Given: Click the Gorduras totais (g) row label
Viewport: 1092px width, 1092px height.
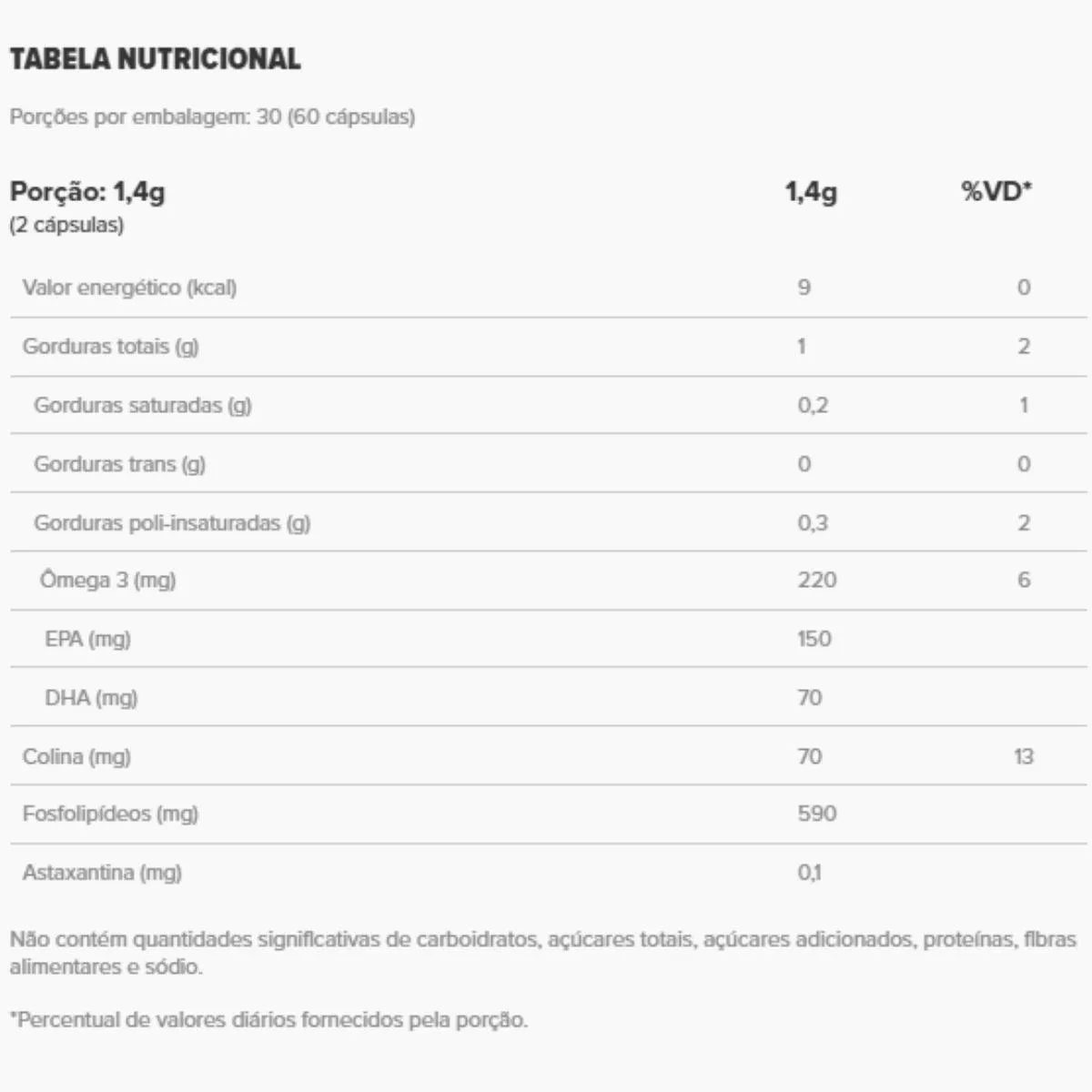Looking at the screenshot, I should (110, 347).
